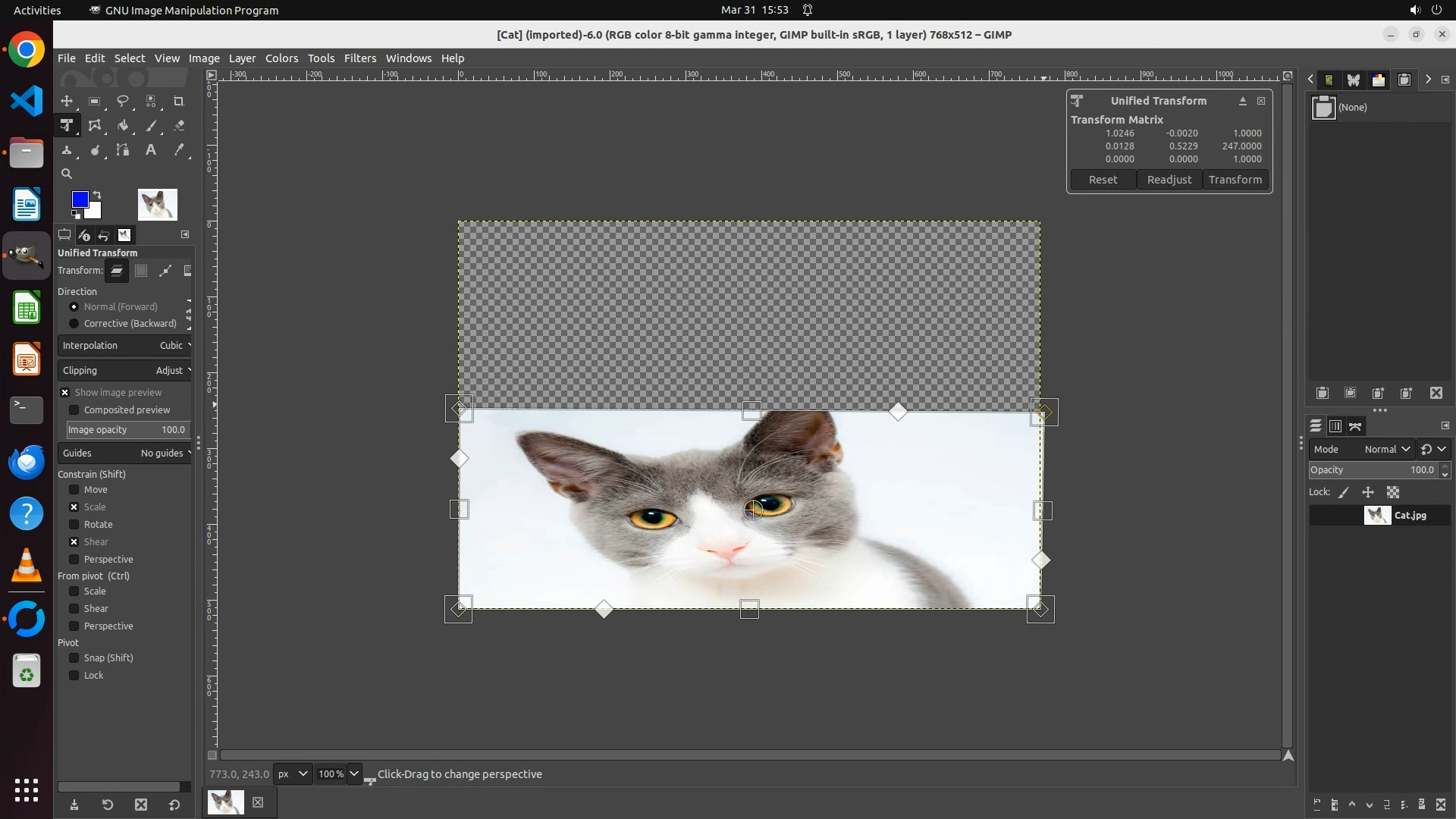Select the Crop tool
Screen dimensions: 1456x819
click(x=179, y=101)
